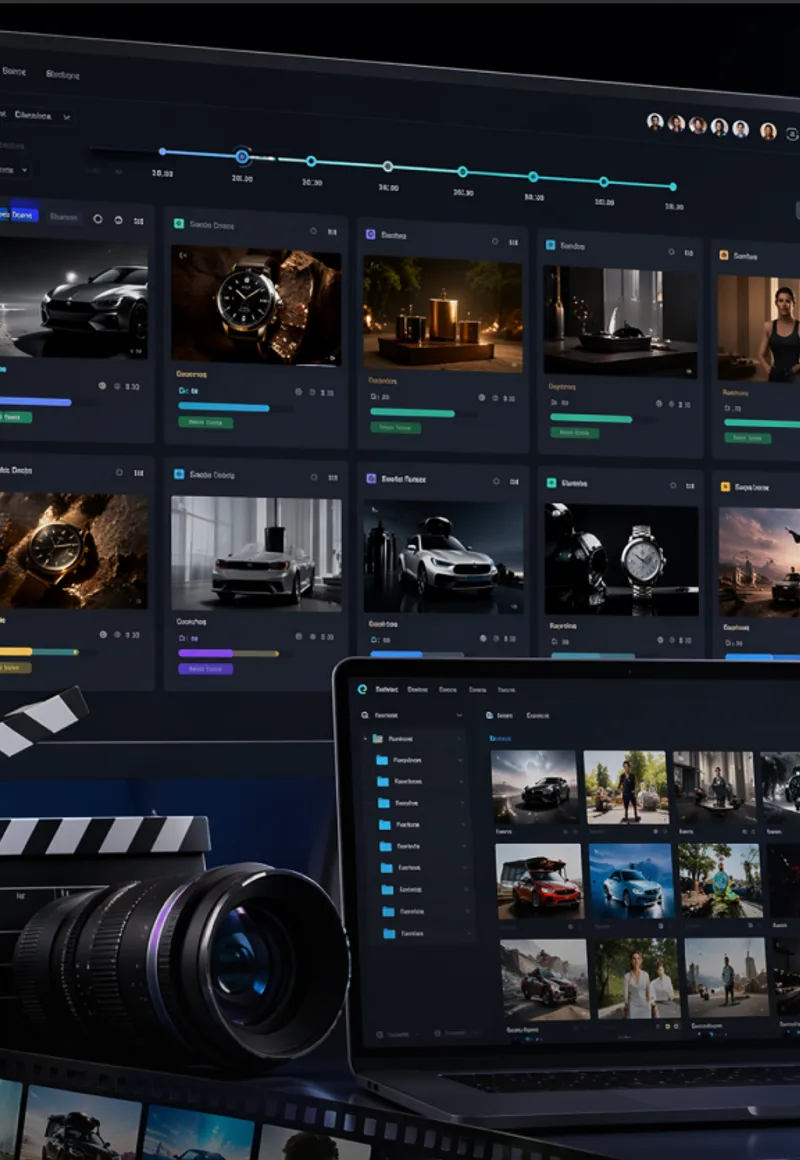
Task: Collapse the root folder arrow in the laptop tree
Action: pos(365,738)
